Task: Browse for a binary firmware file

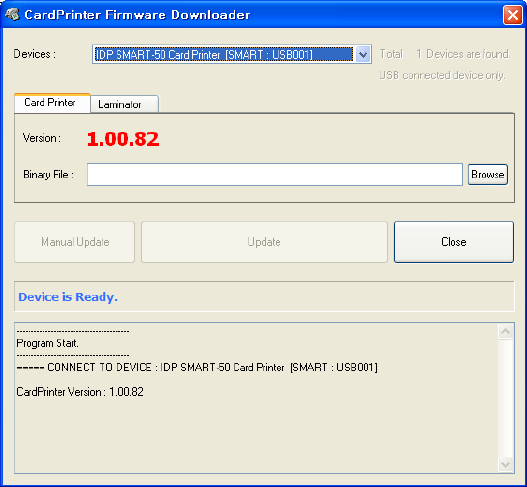Action: (487, 174)
